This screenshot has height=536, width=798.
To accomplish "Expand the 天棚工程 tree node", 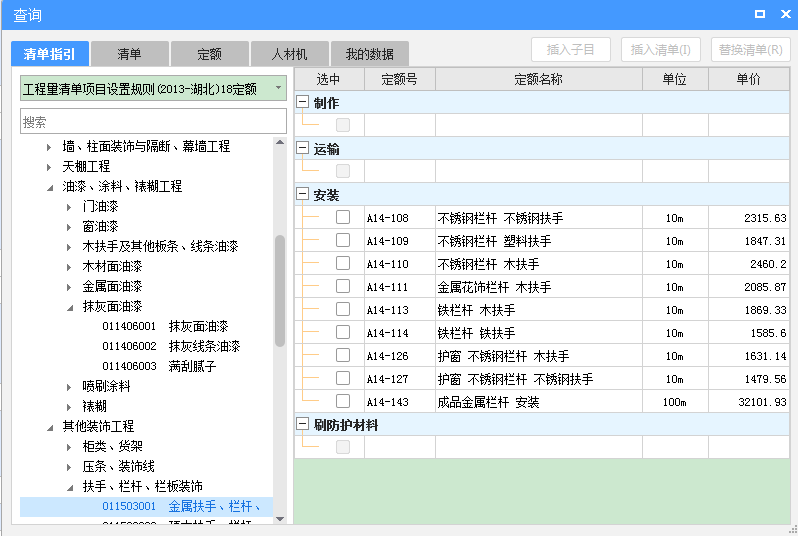I will pos(49,167).
